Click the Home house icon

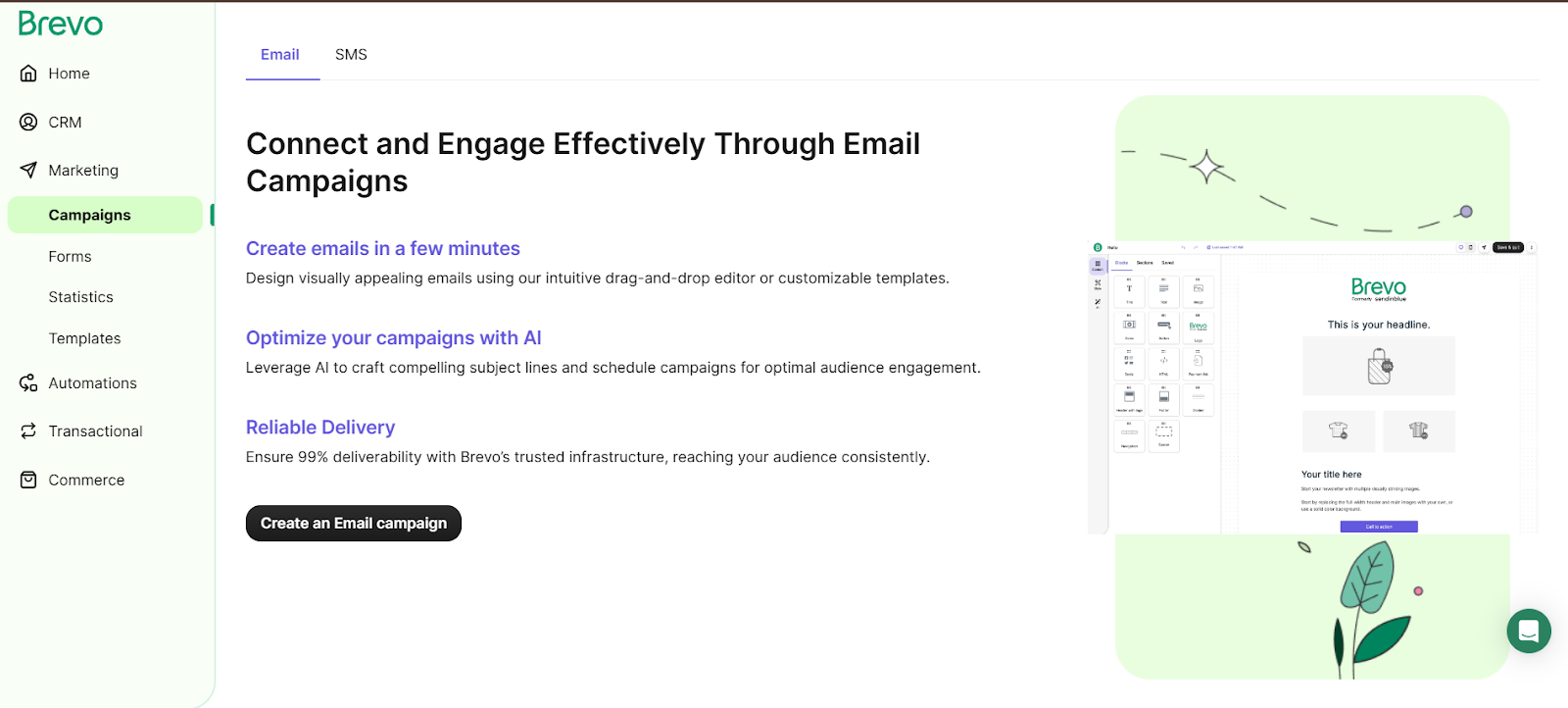tap(28, 74)
